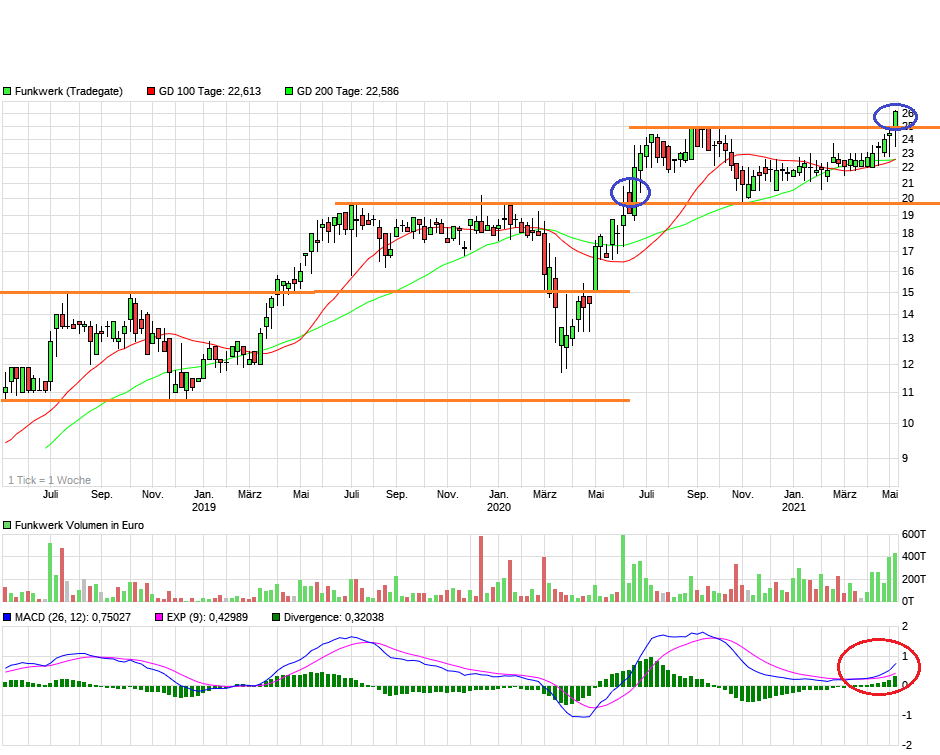Click the 600T label on the volume axis
940x755 pixels.
pos(915,533)
